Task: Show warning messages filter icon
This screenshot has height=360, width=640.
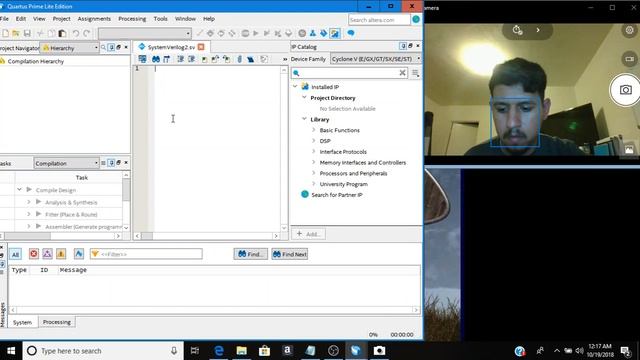Action: (61, 254)
